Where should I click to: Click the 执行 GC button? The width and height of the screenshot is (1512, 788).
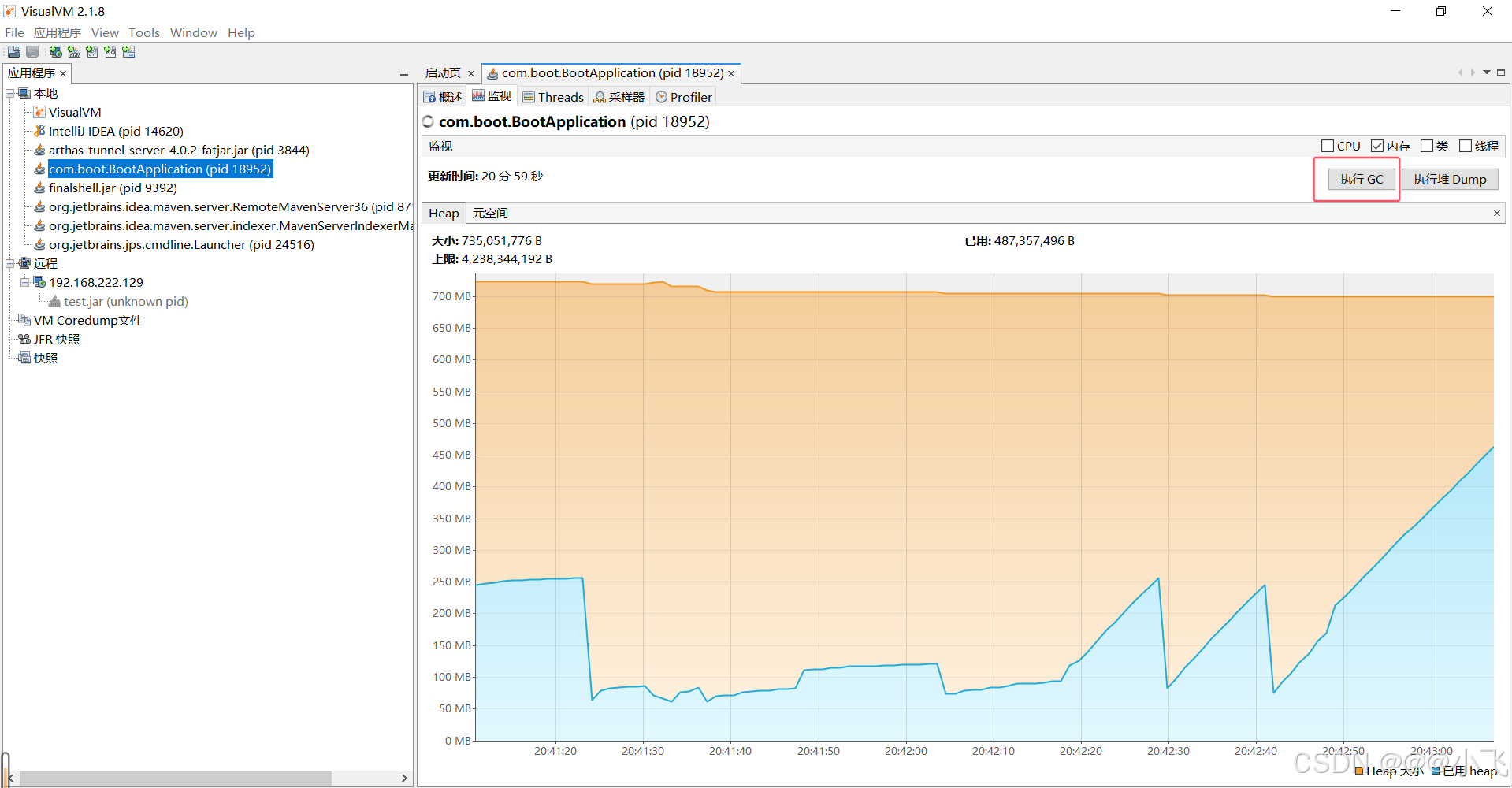[1361, 180]
